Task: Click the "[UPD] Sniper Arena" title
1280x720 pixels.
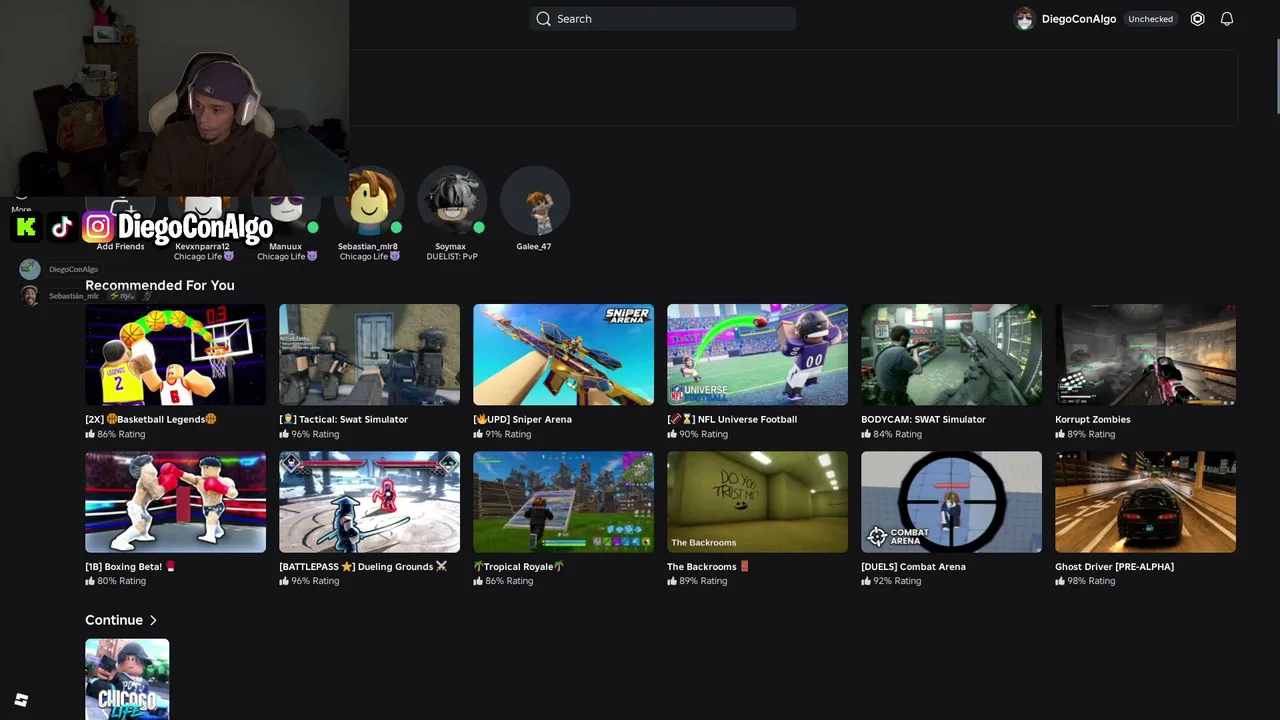Action: 522,419
